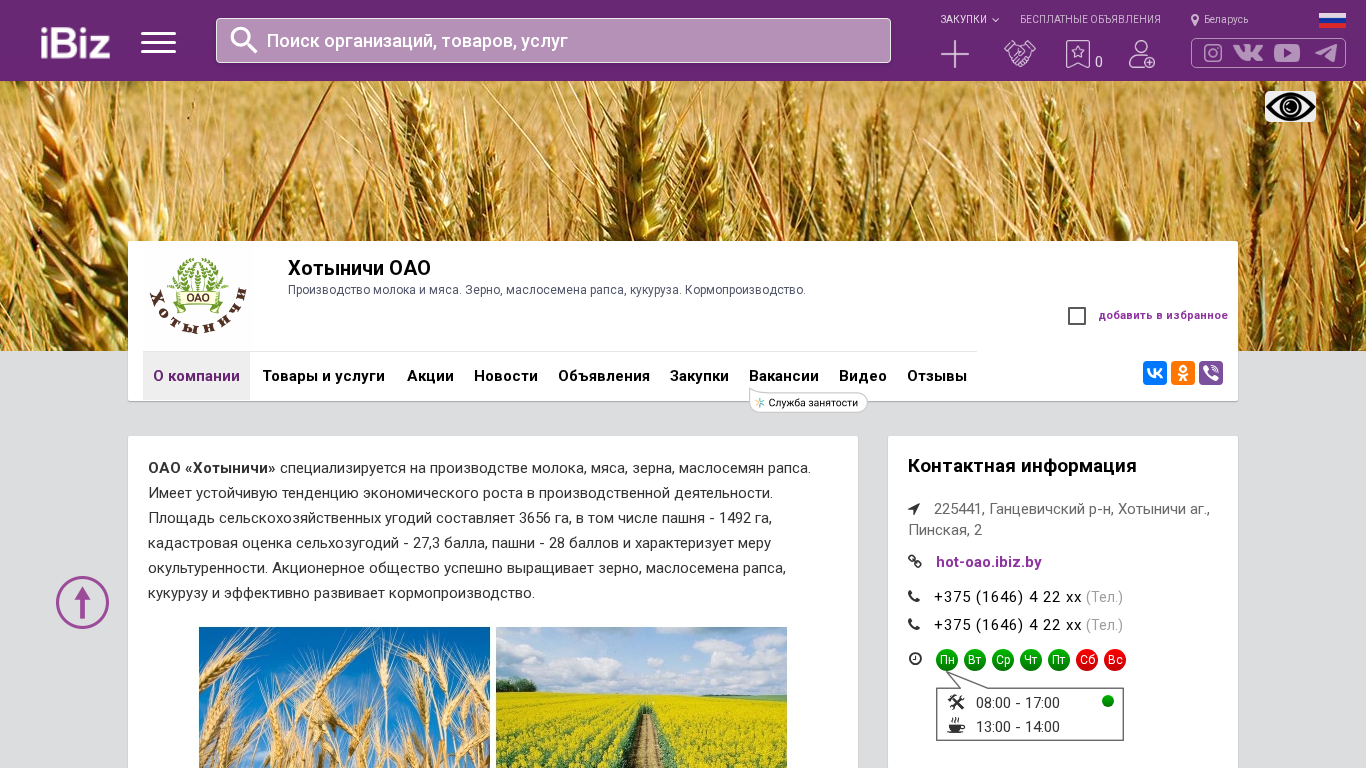Screen dimensions: 1366x768
Task: Visit the hot-oao.ibiz.by website link
Action: [989, 562]
